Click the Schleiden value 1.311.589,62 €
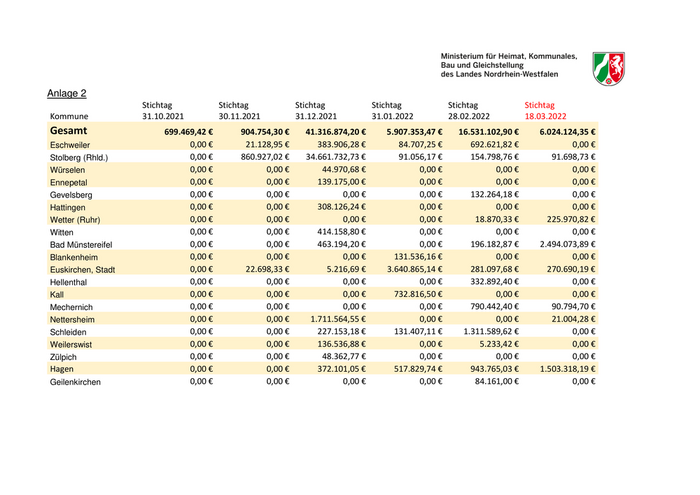This screenshot has width=700, height=495. pos(482,331)
